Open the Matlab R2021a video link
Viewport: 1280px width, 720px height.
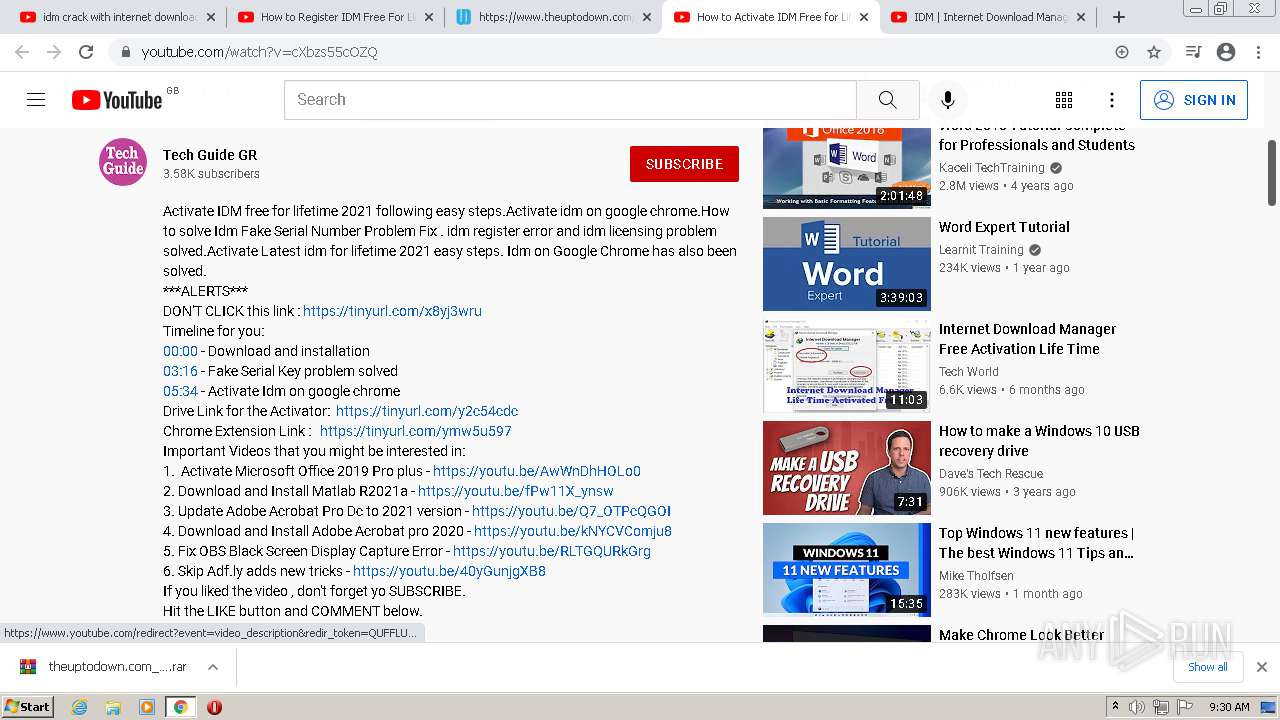click(x=516, y=491)
